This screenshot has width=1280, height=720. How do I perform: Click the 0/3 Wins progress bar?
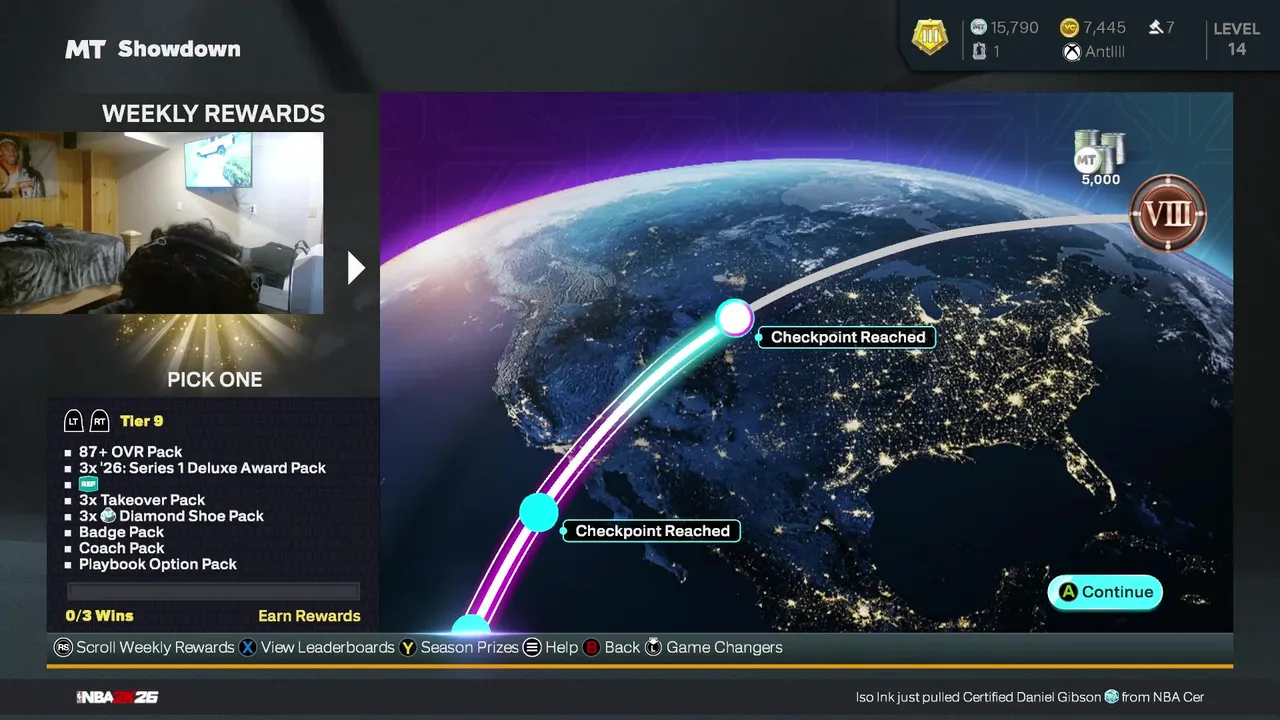(x=213, y=591)
